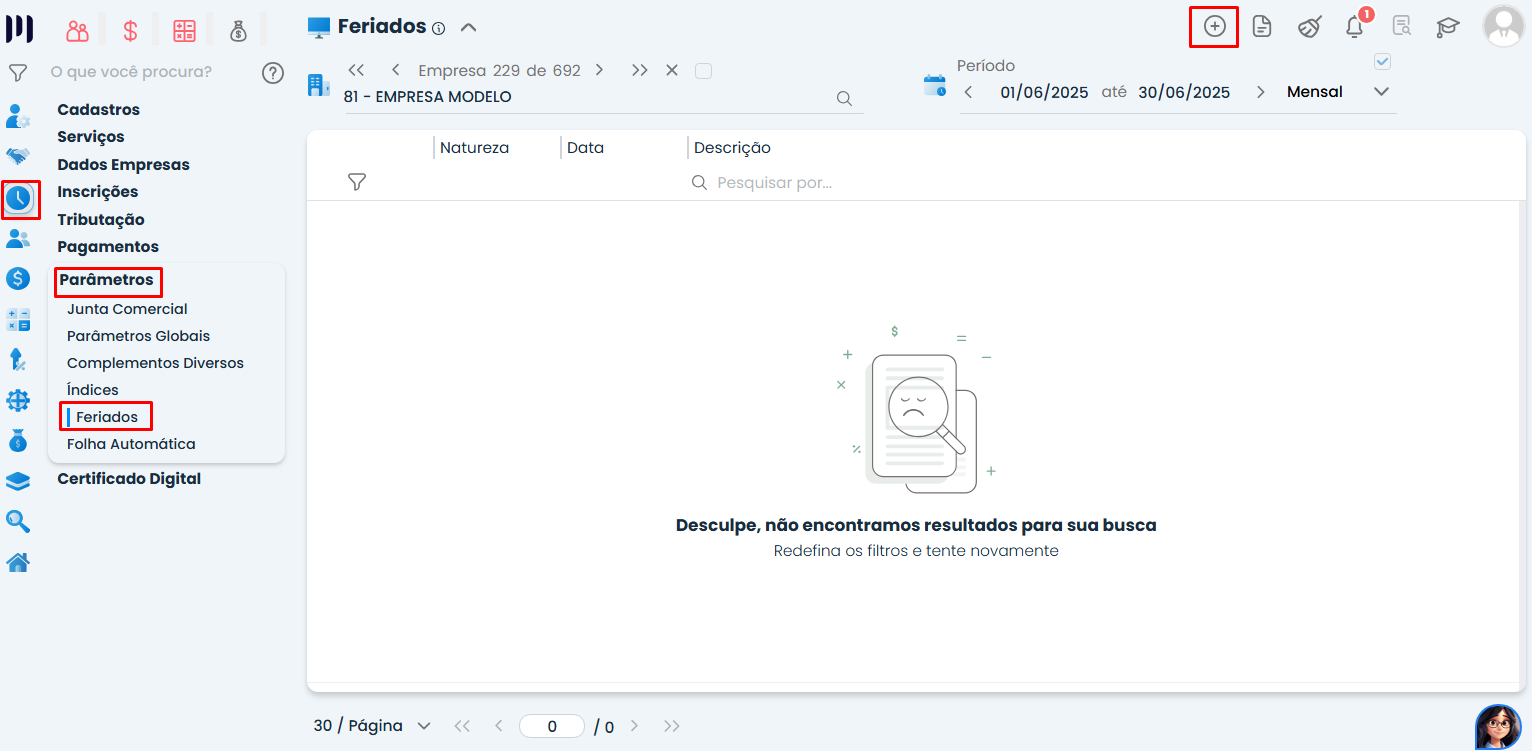The height and width of the screenshot is (751, 1532).
Task: Expand the Mensal period dropdown
Action: [1381, 92]
